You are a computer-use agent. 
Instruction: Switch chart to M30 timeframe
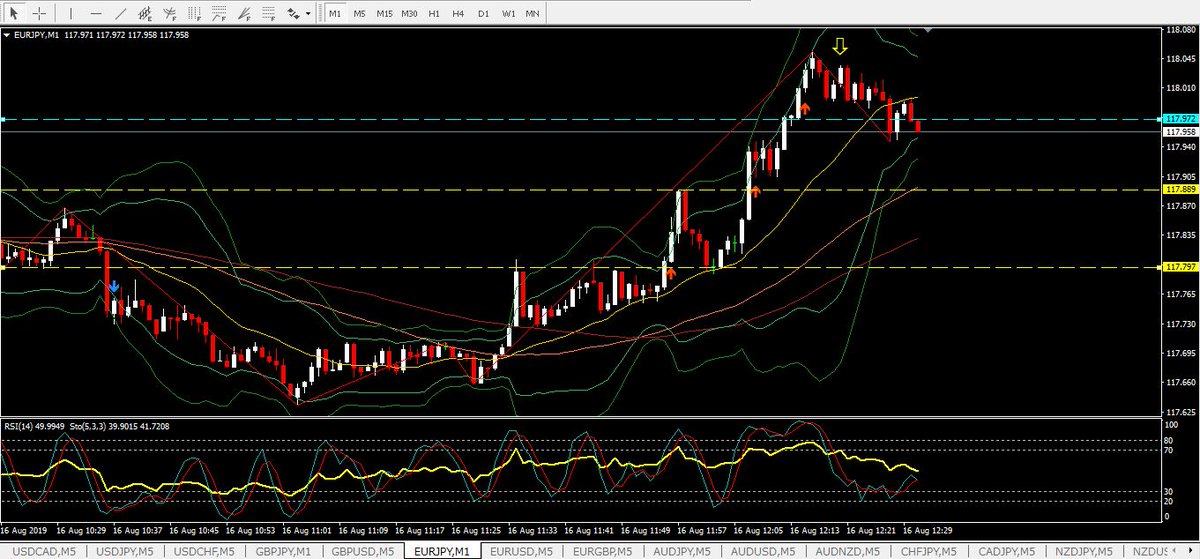pyautogui.click(x=410, y=13)
